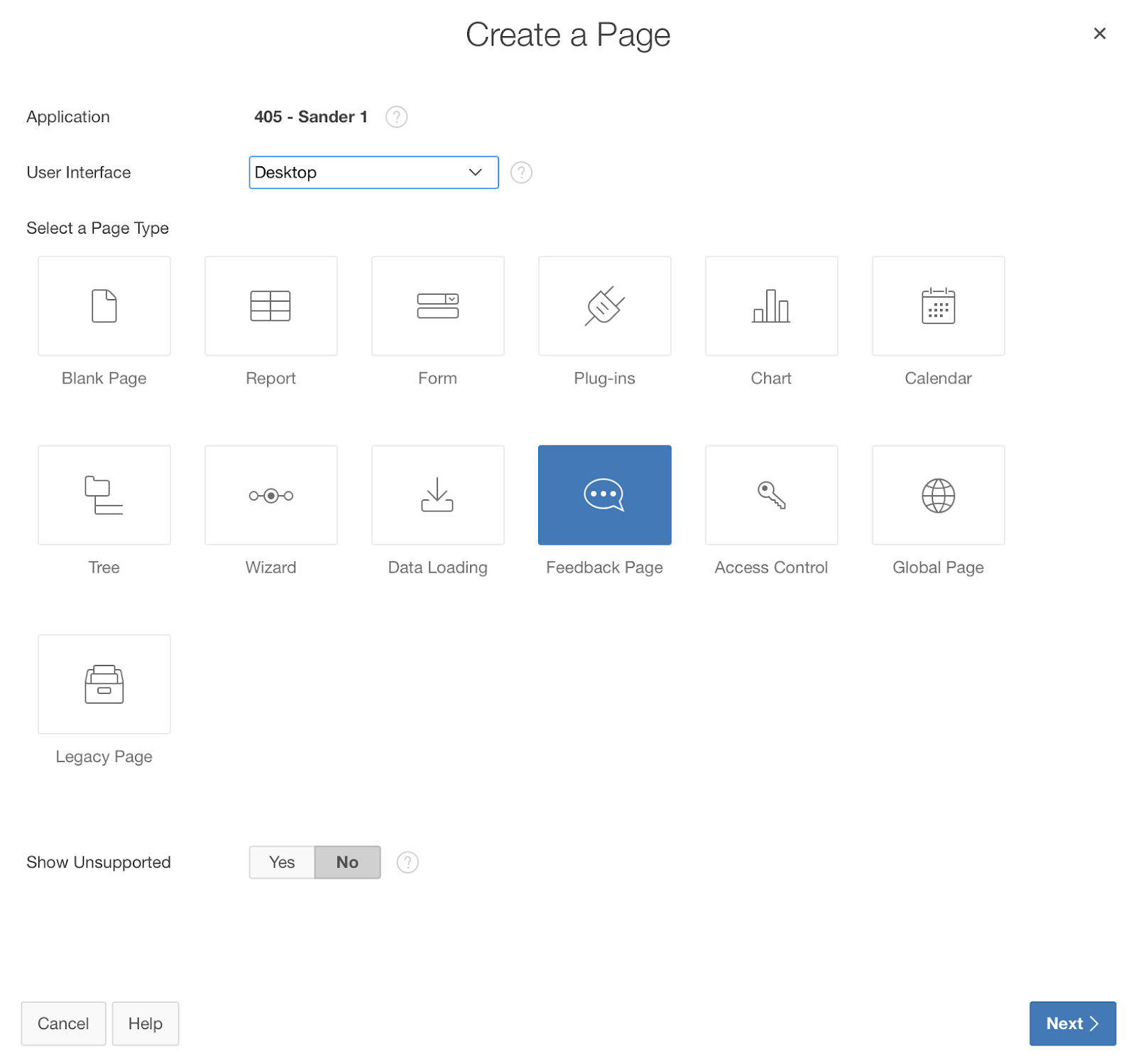Choose the Wizard page type
The height and width of the screenshot is (1064, 1136).
[271, 495]
